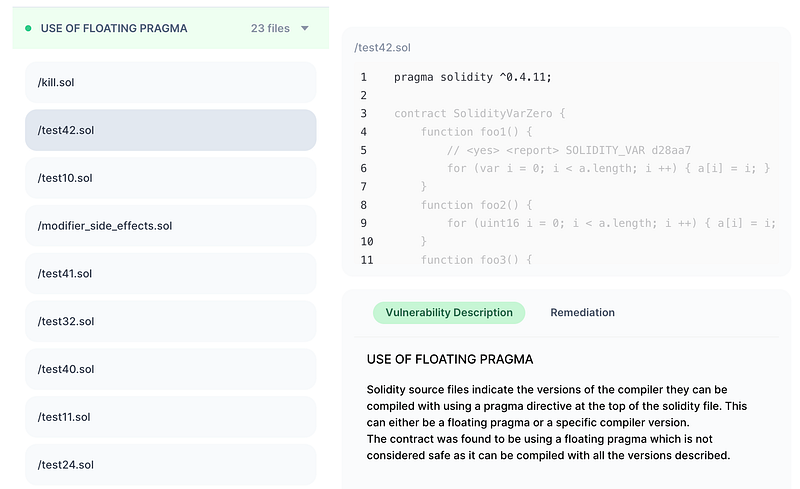
Task: Choose /test32.sol in the list
Action: click(170, 321)
